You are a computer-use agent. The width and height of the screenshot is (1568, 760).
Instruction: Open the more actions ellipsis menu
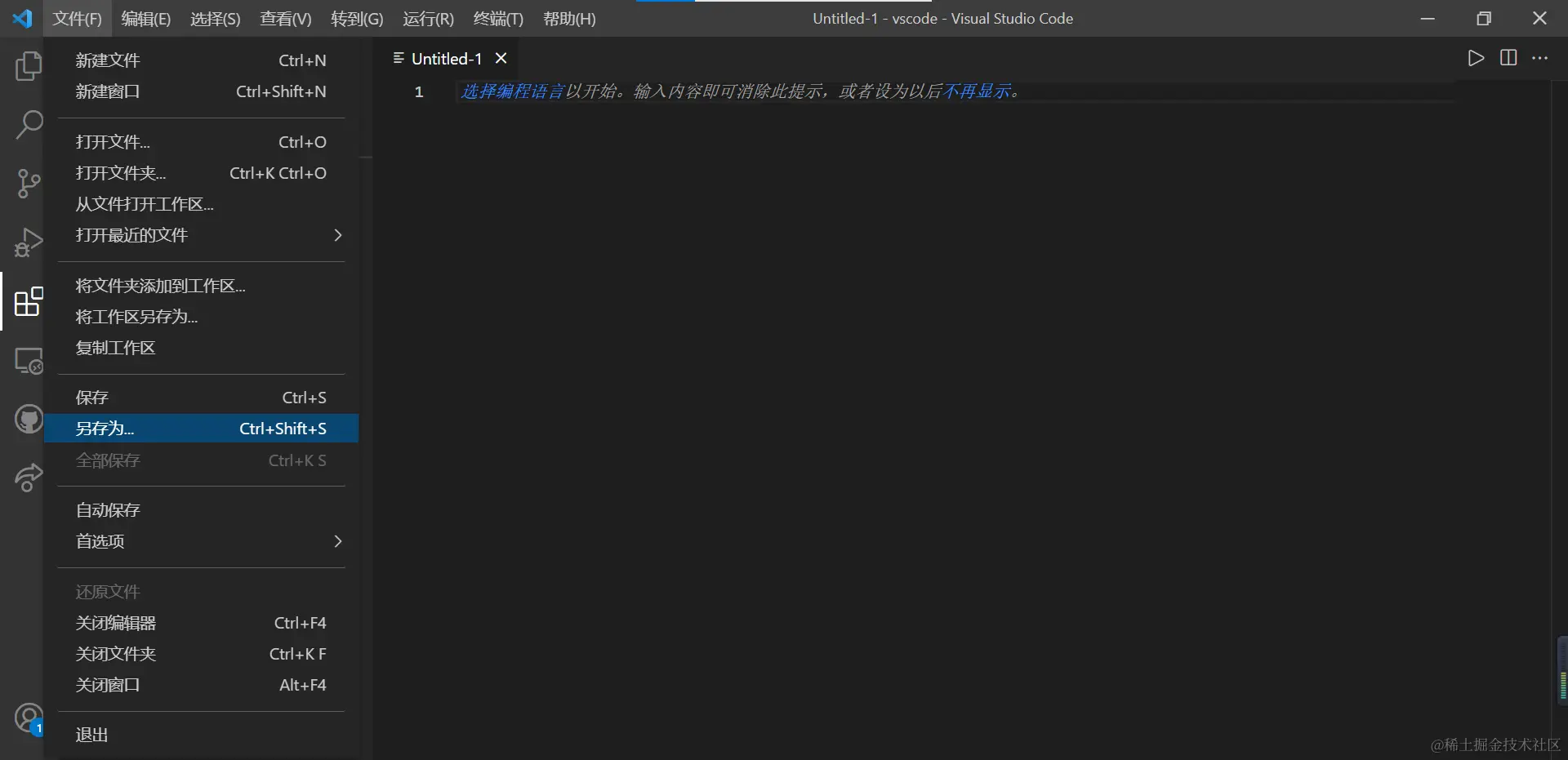[1542, 58]
